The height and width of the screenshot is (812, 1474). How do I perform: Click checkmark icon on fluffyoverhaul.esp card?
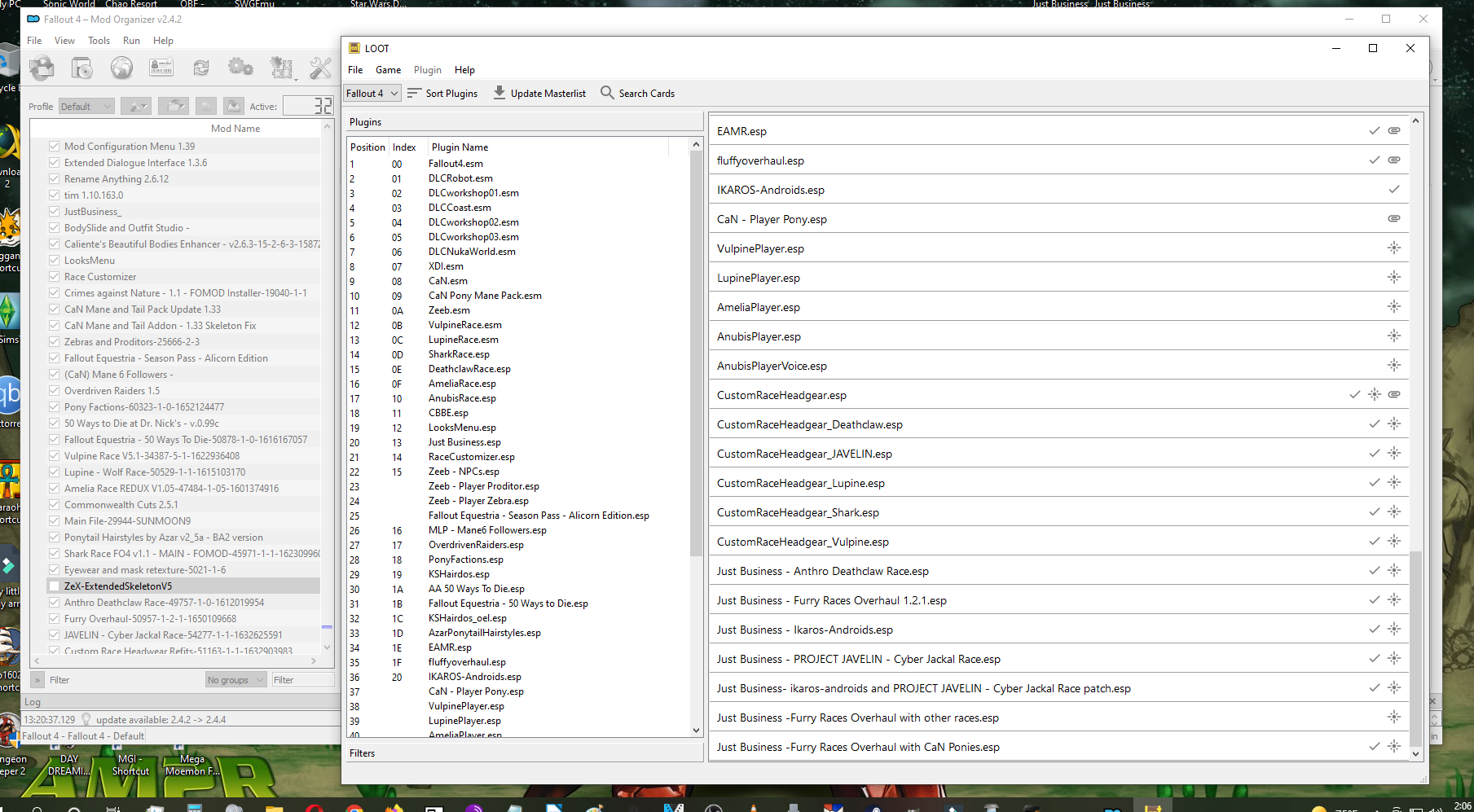(x=1375, y=160)
